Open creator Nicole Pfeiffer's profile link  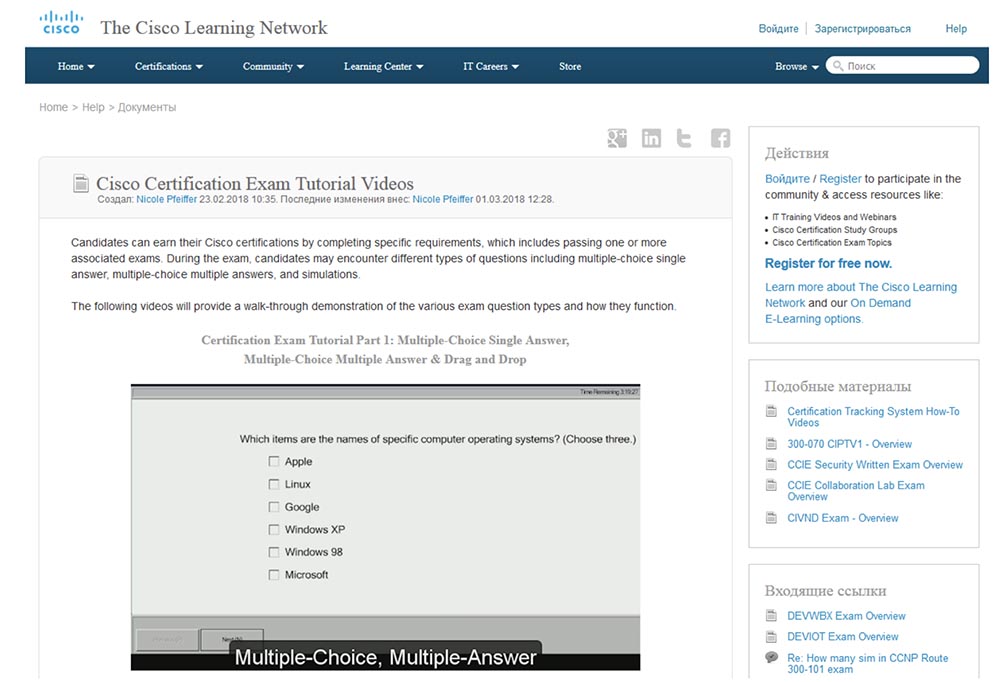pos(166,199)
